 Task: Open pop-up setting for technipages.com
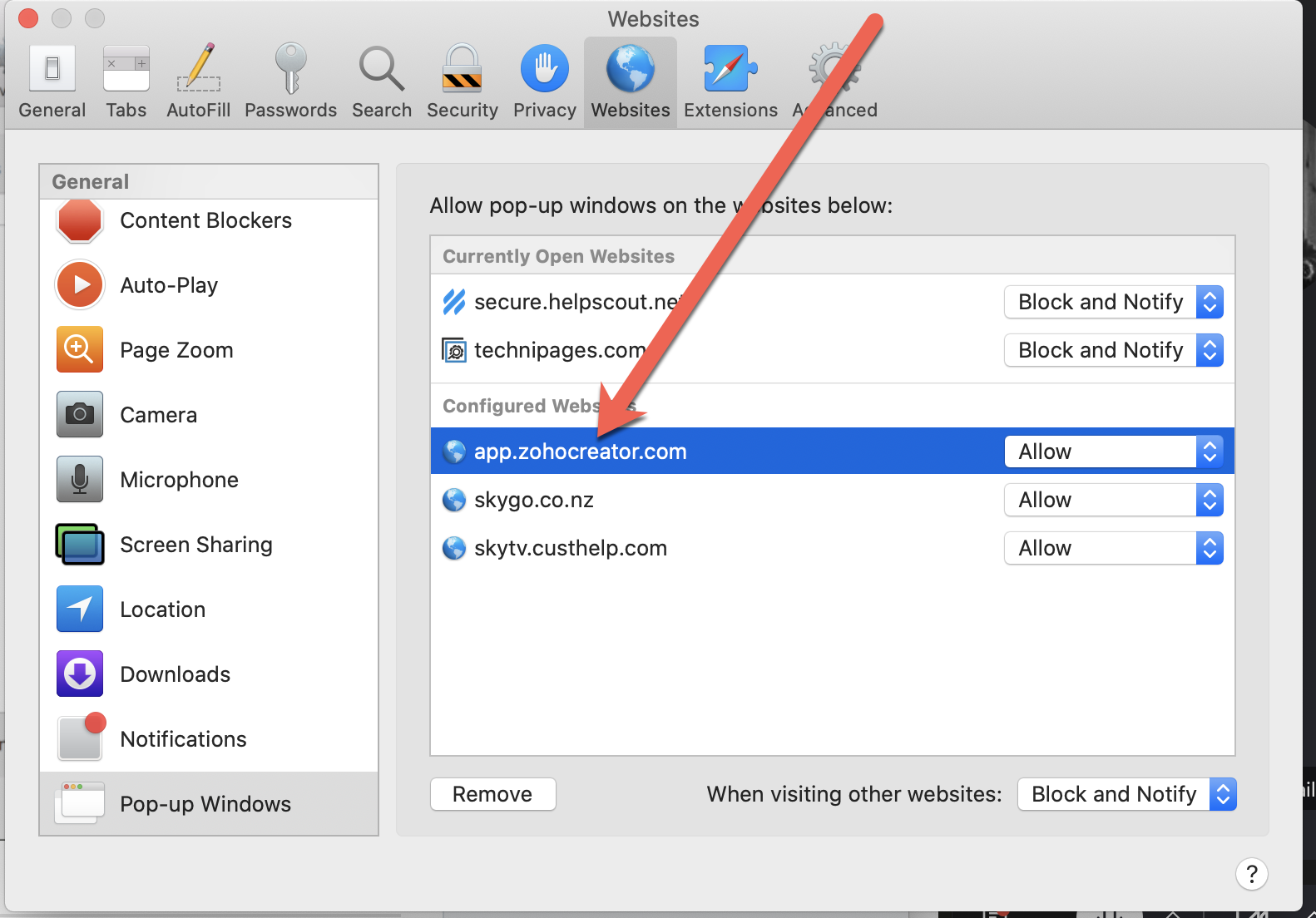click(x=1114, y=350)
